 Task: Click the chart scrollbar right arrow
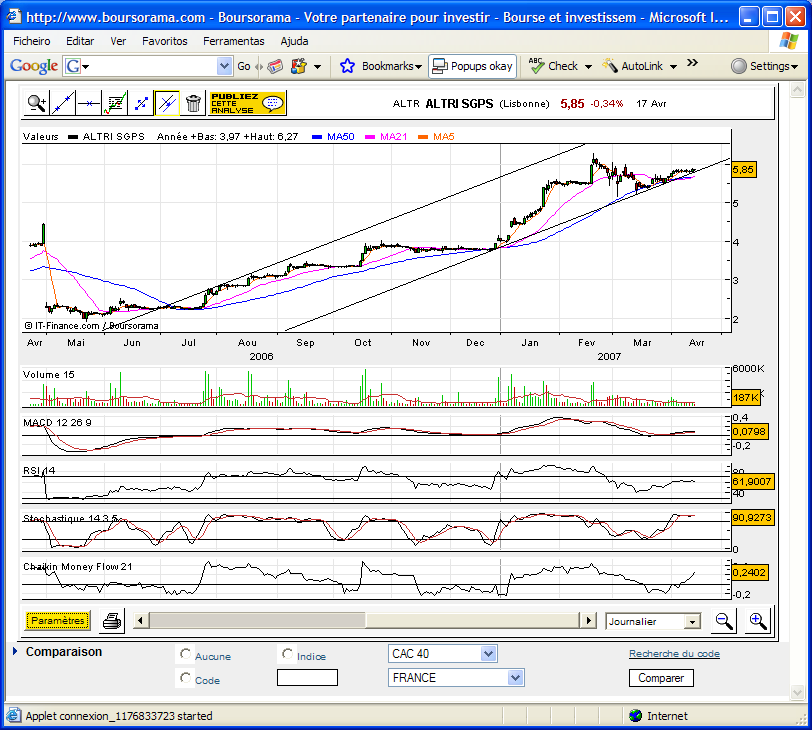pos(588,620)
